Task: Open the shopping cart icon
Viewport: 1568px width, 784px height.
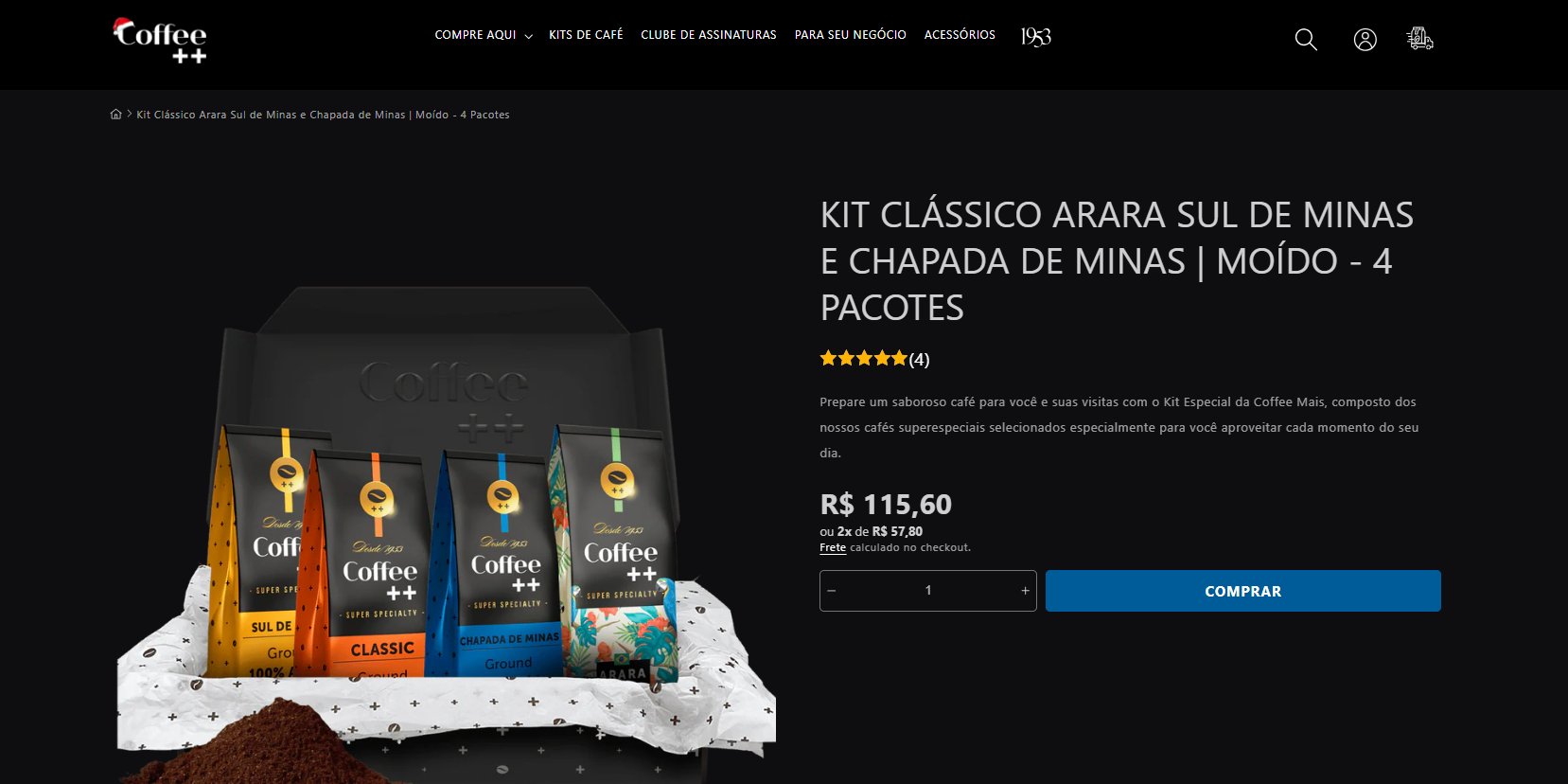Action: (1419, 39)
